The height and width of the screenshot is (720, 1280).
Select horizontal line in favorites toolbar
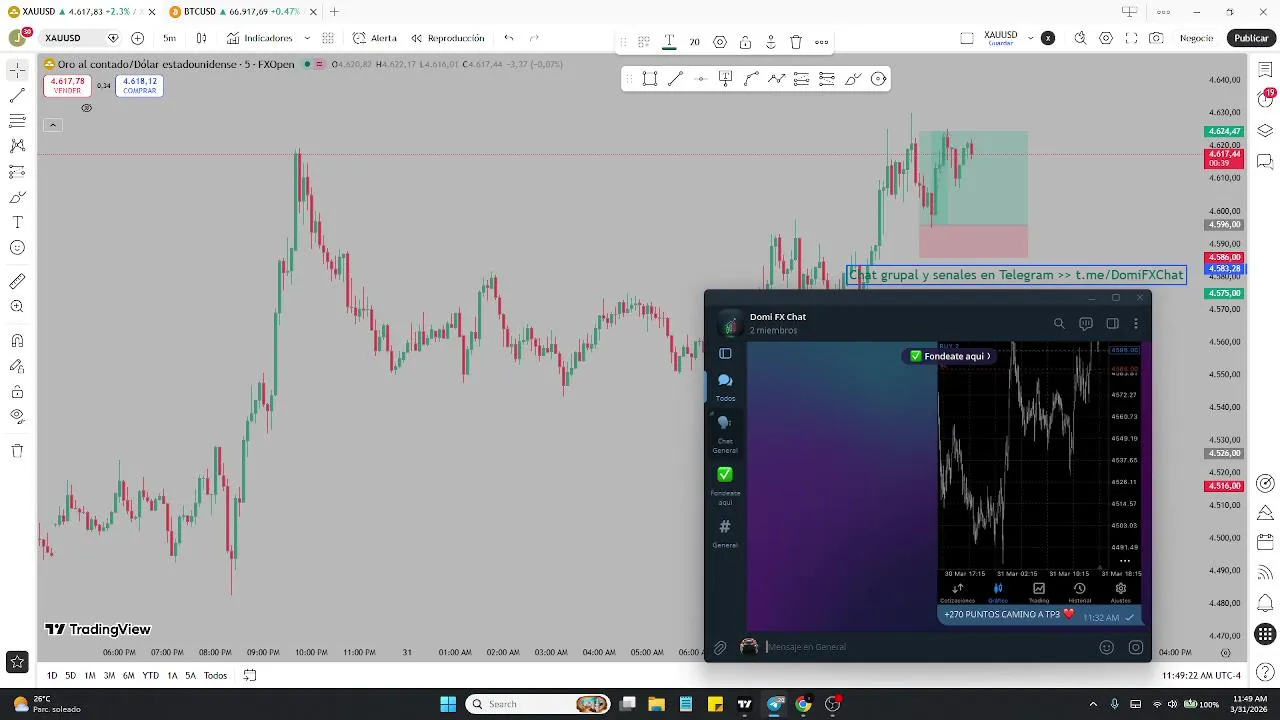tap(700, 79)
